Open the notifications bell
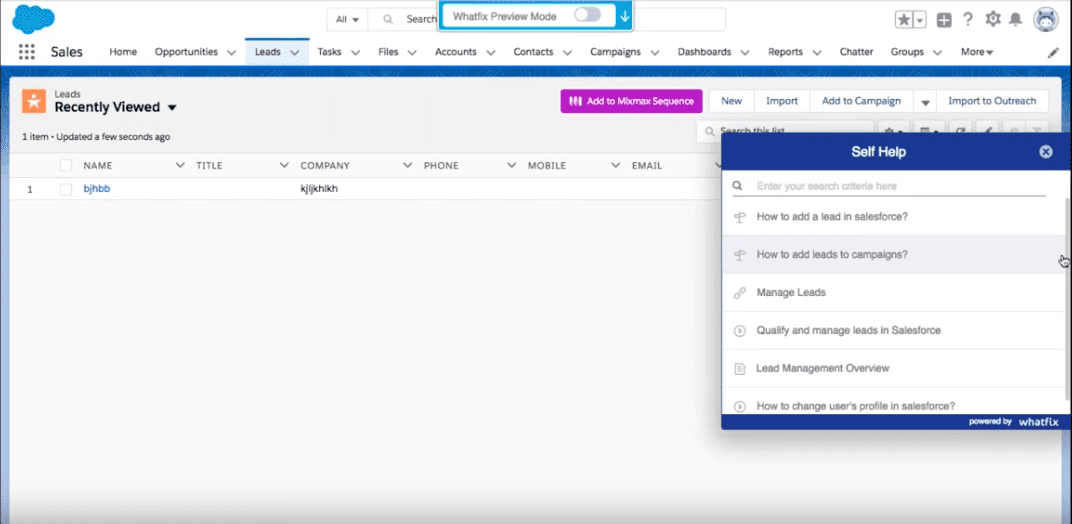The width and height of the screenshot is (1072, 524). click(x=1016, y=19)
